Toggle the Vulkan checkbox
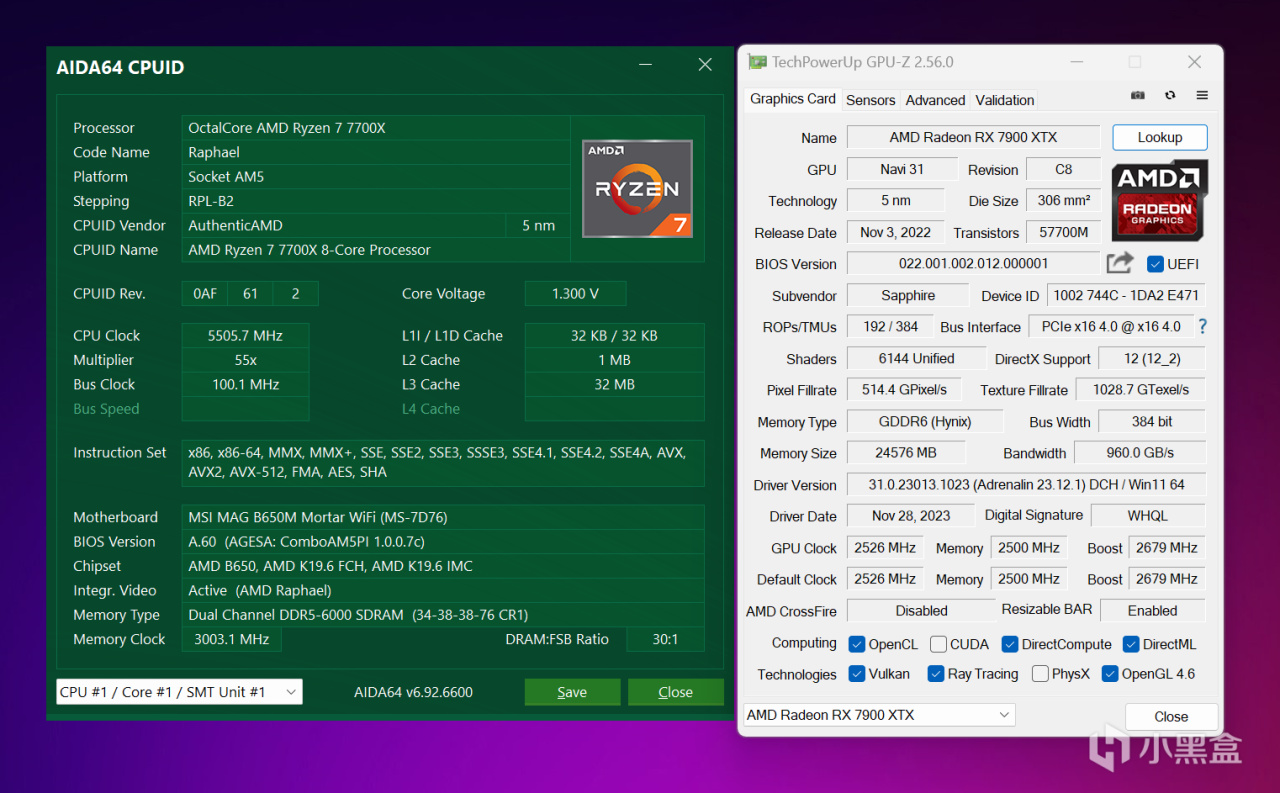The height and width of the screenshot is (793, 1280). coord(857,674)
